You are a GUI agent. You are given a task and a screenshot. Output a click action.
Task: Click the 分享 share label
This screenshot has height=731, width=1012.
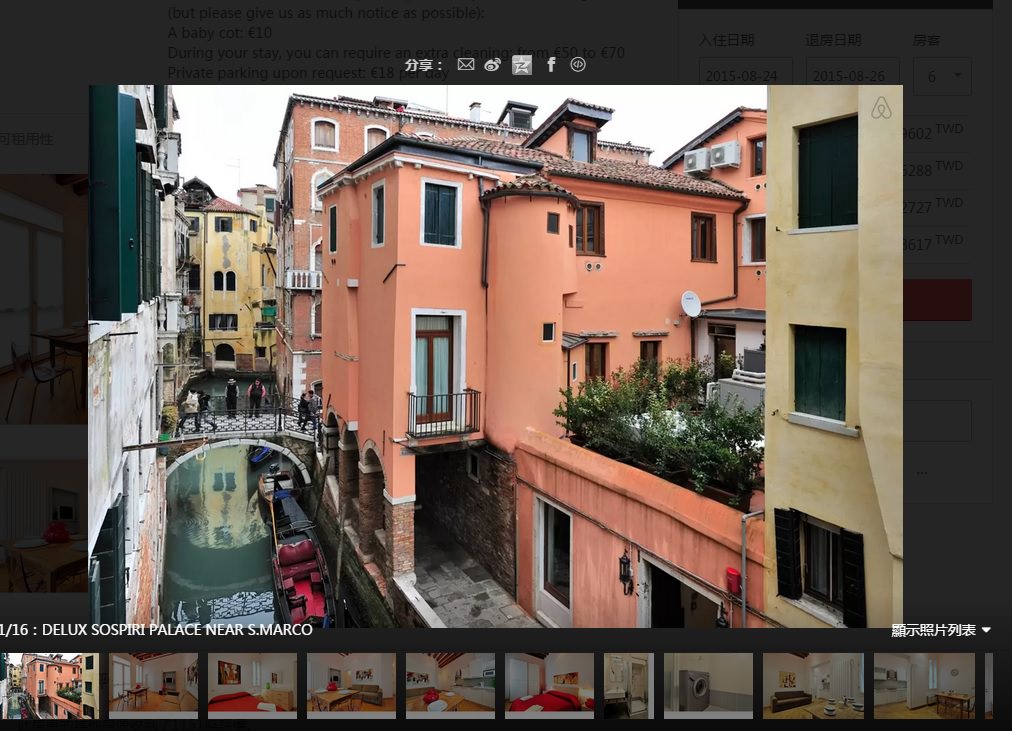(x=423, y=65)
